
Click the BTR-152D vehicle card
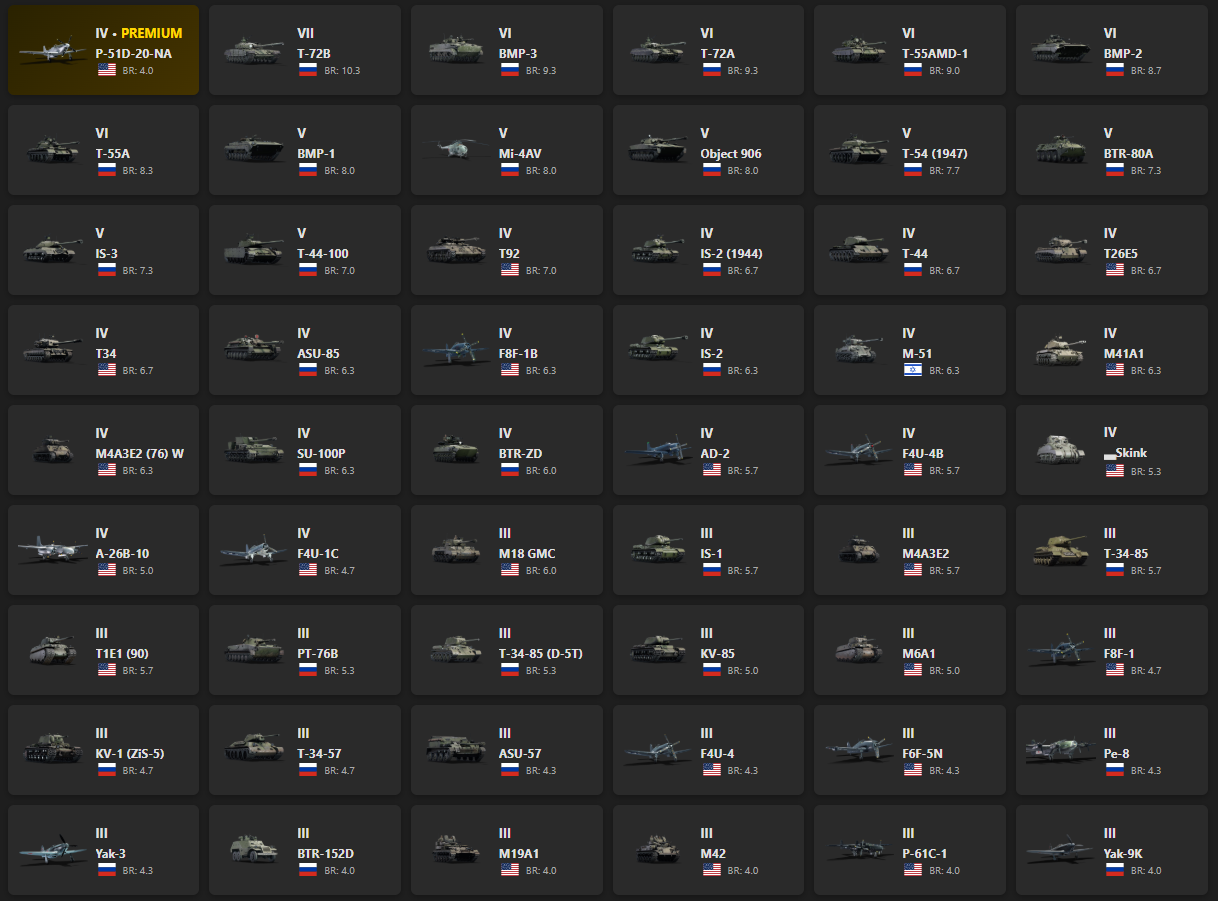[x=305, y=850]
